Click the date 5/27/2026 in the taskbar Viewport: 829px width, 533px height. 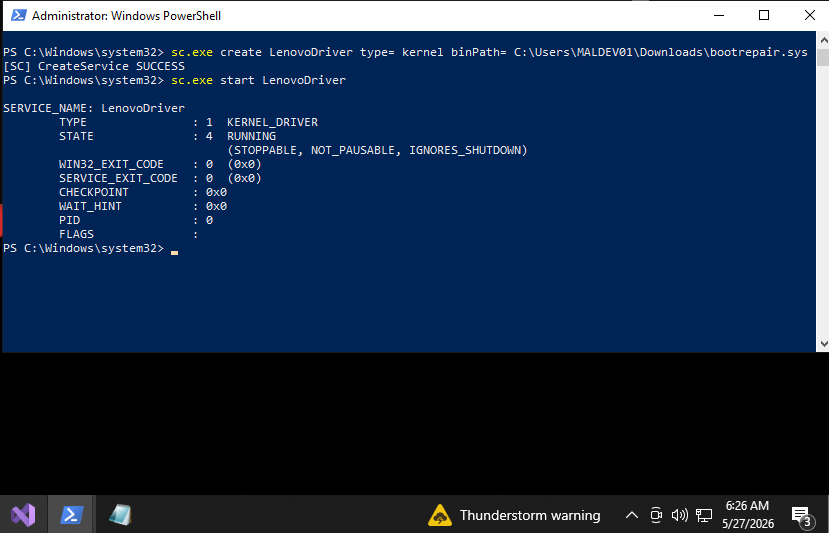pos(748,523)
